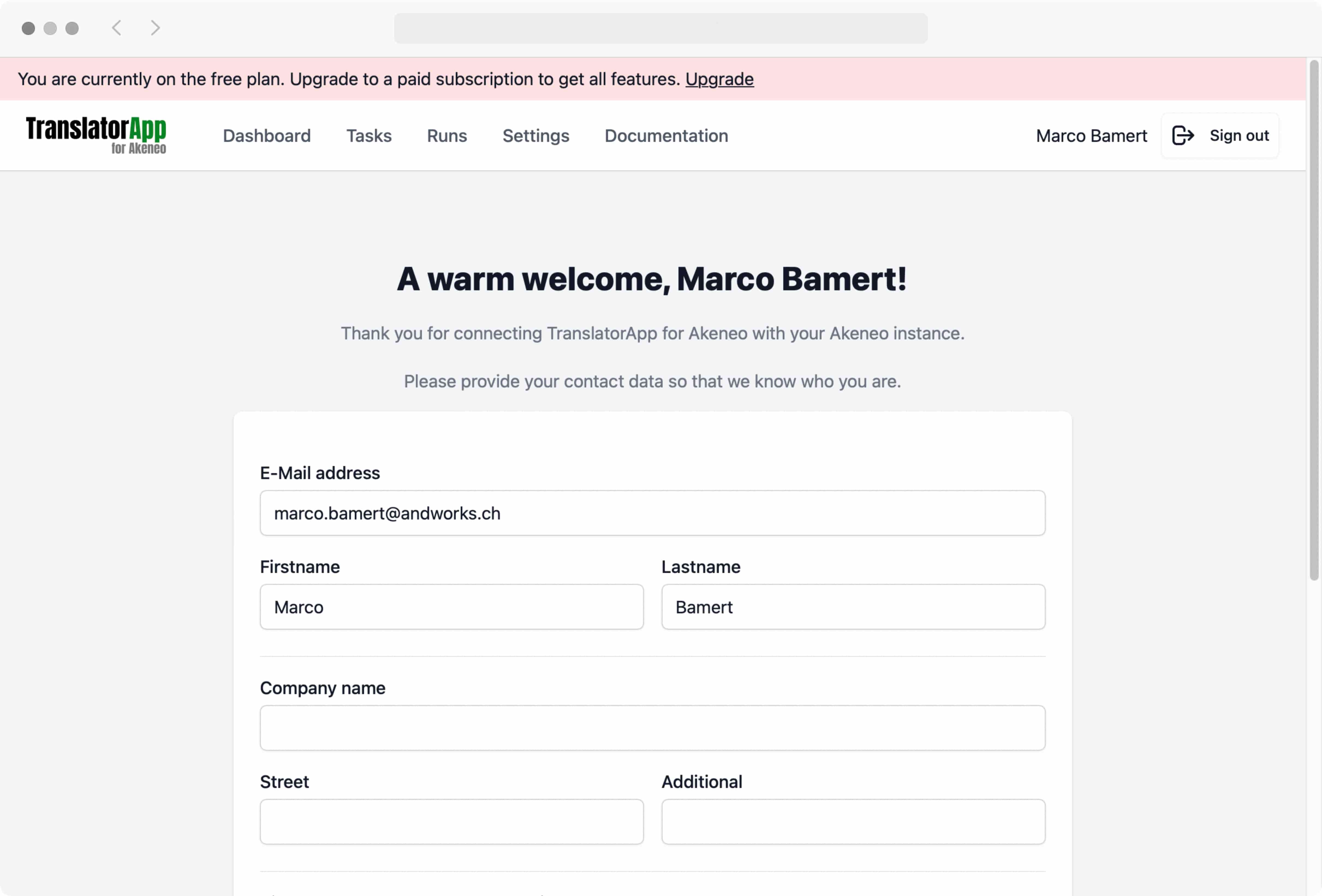1322x896 pixels.
Task: Click the browser forward arrow
Action: [x=155, y=28]
